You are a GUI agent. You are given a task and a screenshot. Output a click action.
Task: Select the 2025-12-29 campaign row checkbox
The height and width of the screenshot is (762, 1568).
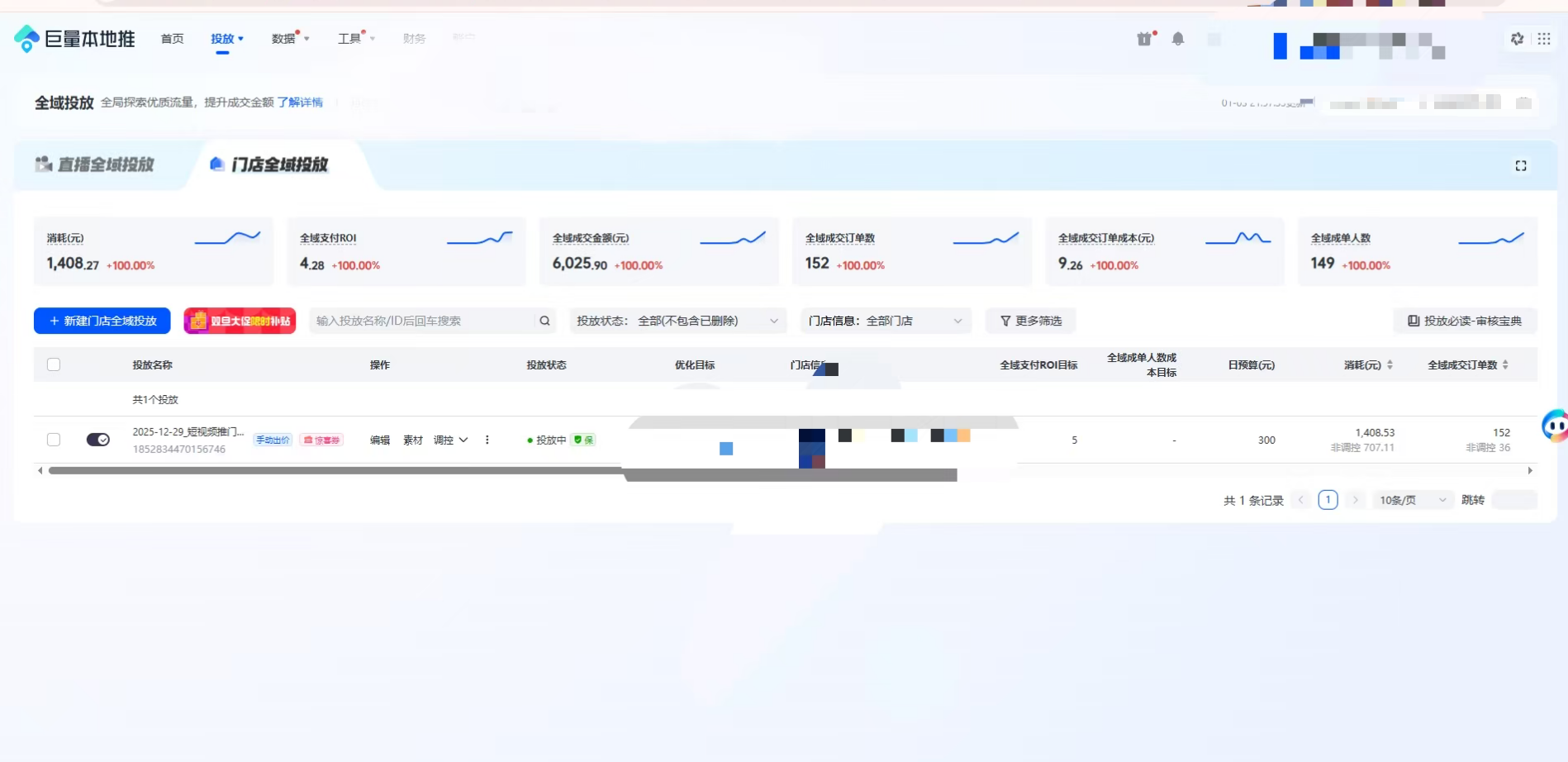tap(54, 440)
